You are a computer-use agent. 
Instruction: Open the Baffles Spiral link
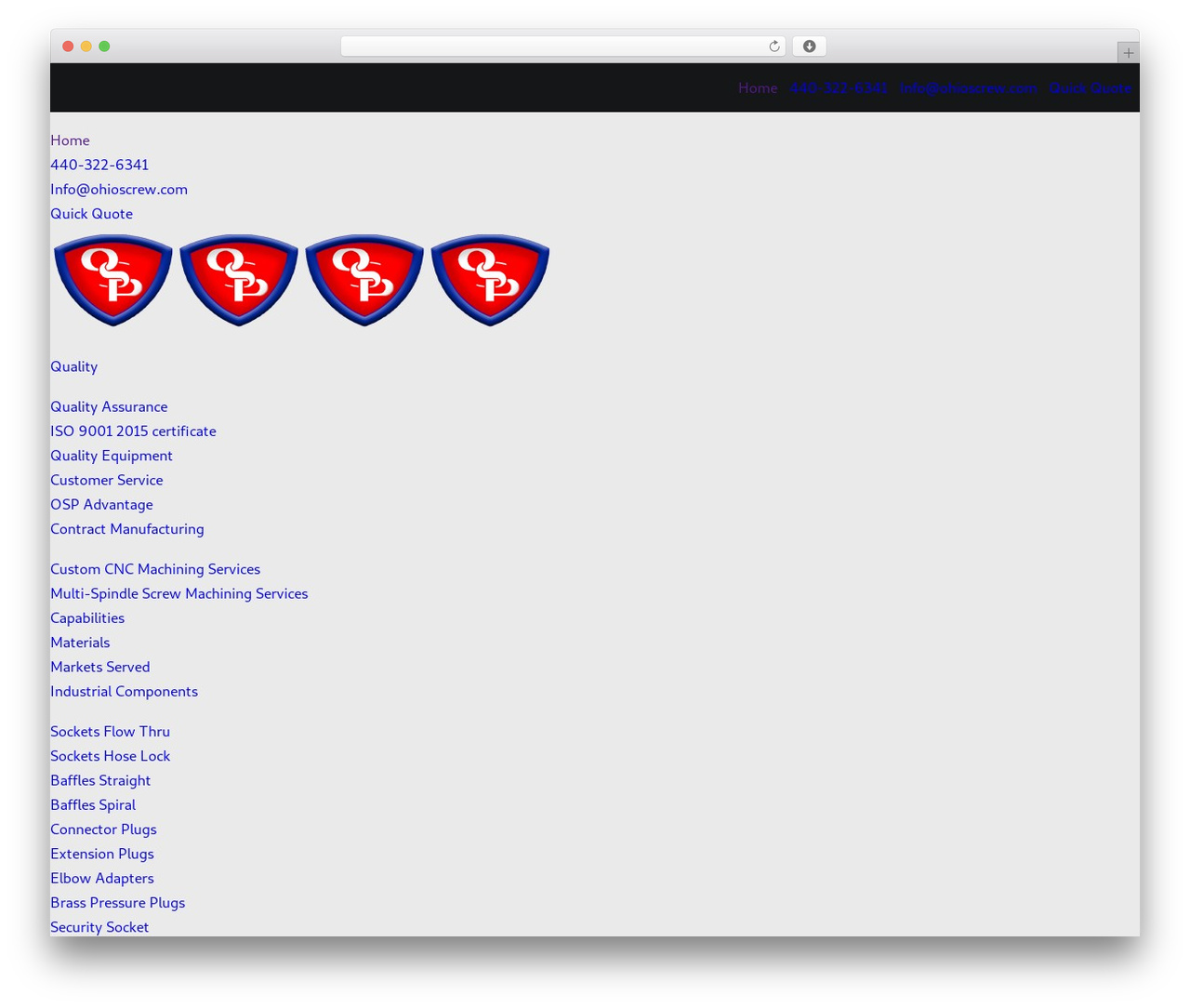pos(93,805)
